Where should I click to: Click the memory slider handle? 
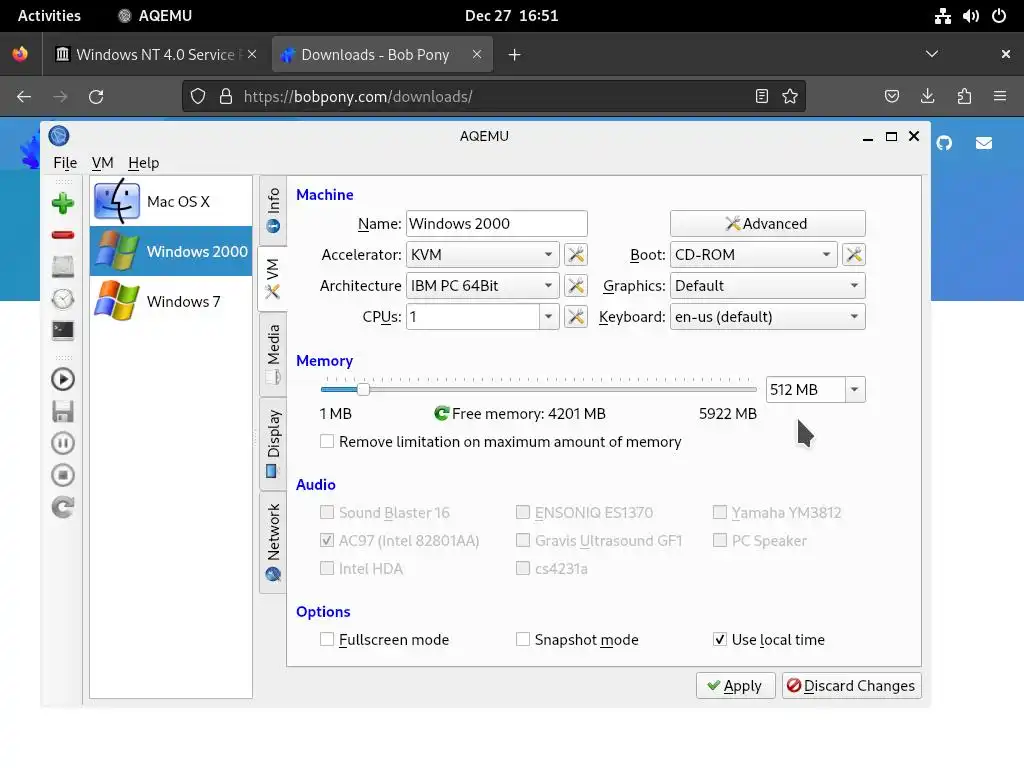[364, 389]
